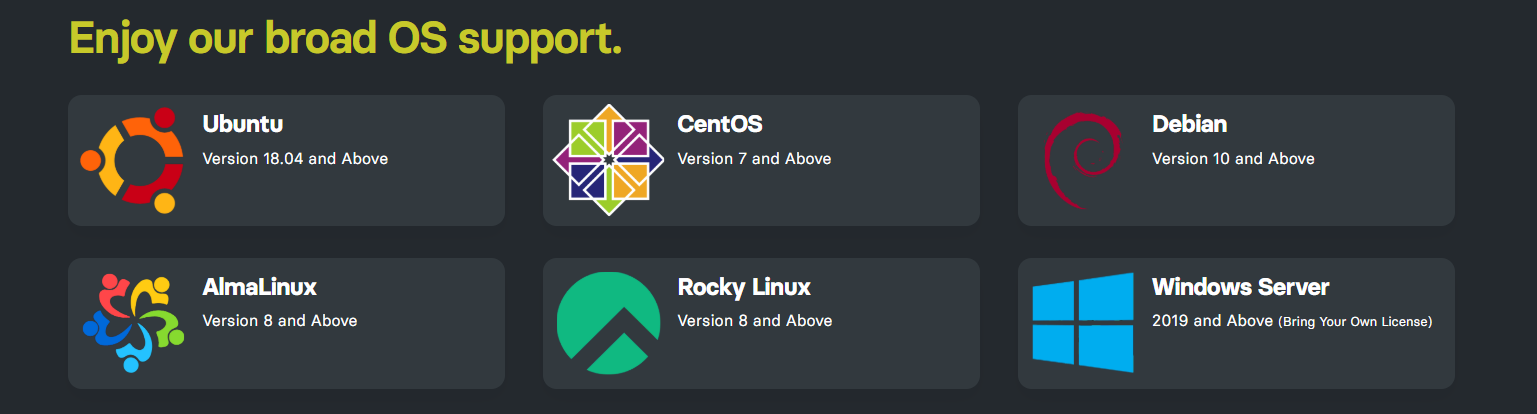Click "Version 18.04 and Above" text
This screenshot has width=1537, height=414.
(x=295, y=159)
